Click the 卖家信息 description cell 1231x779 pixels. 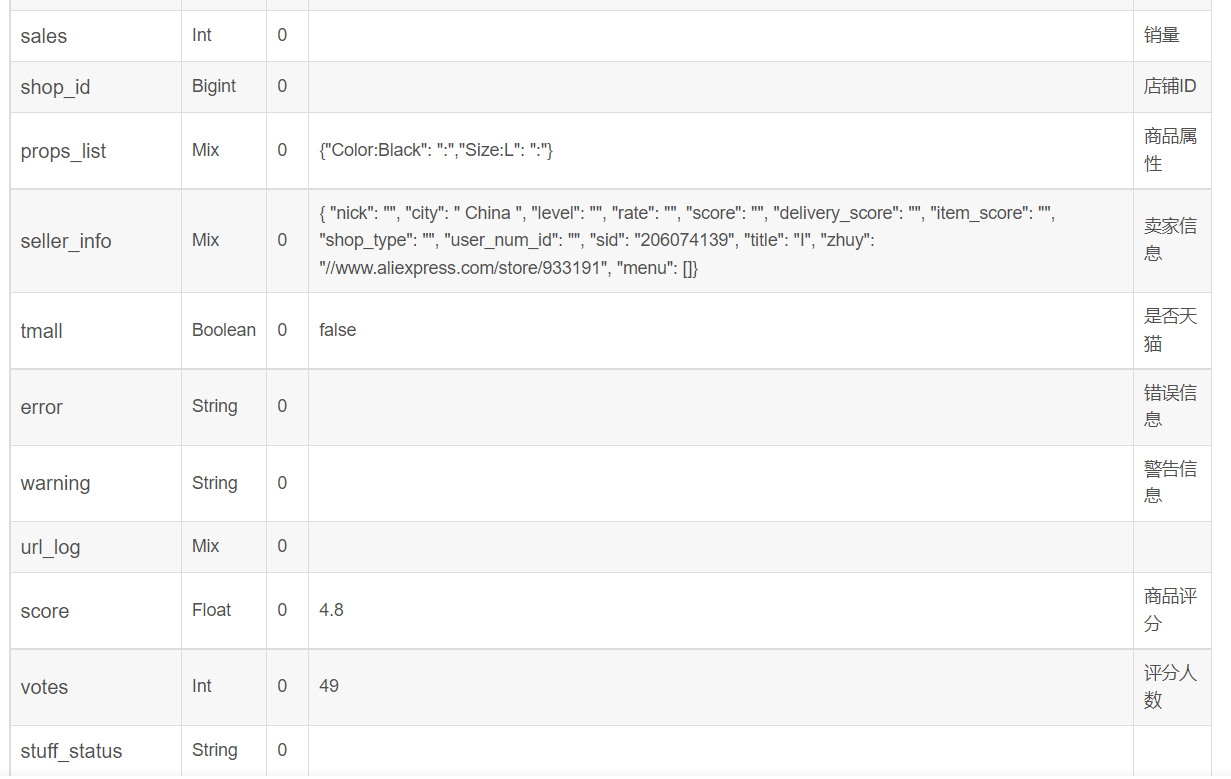[1170, 239]
